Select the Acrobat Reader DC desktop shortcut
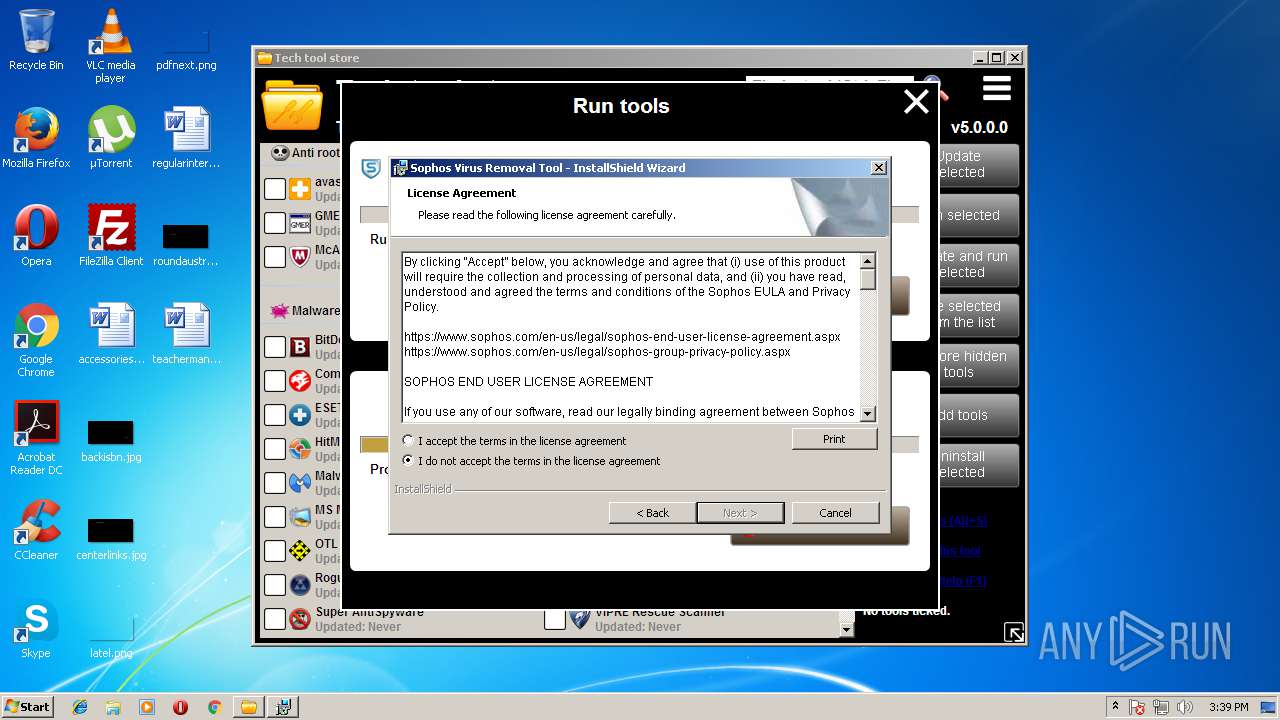Image resolution: width=1280 pixels, height=720 pixels. [x=36, y=438]
